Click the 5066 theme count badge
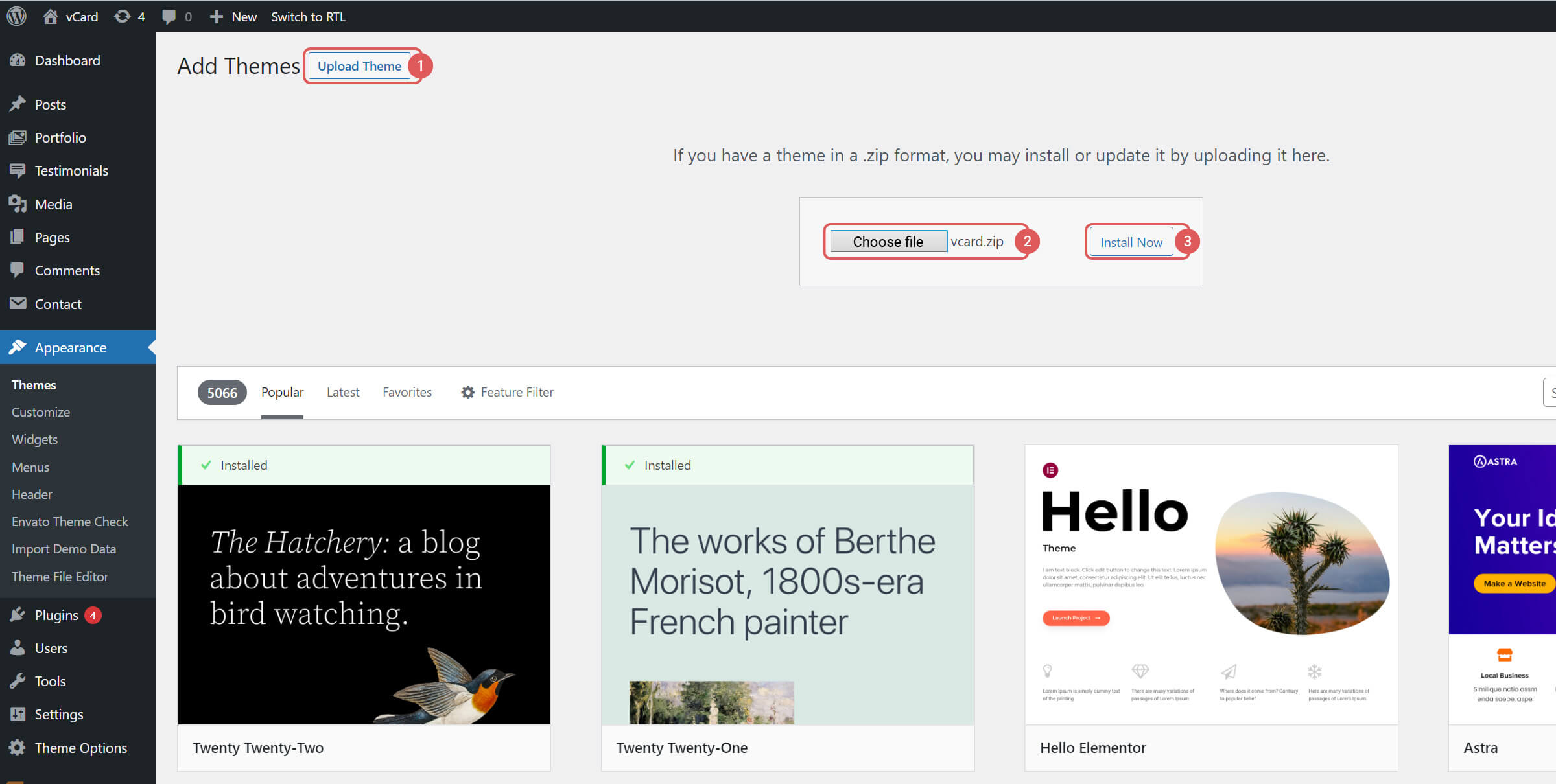Viewport: 1556px width, 784px height. pyautogui.click(x=222, y=393)
